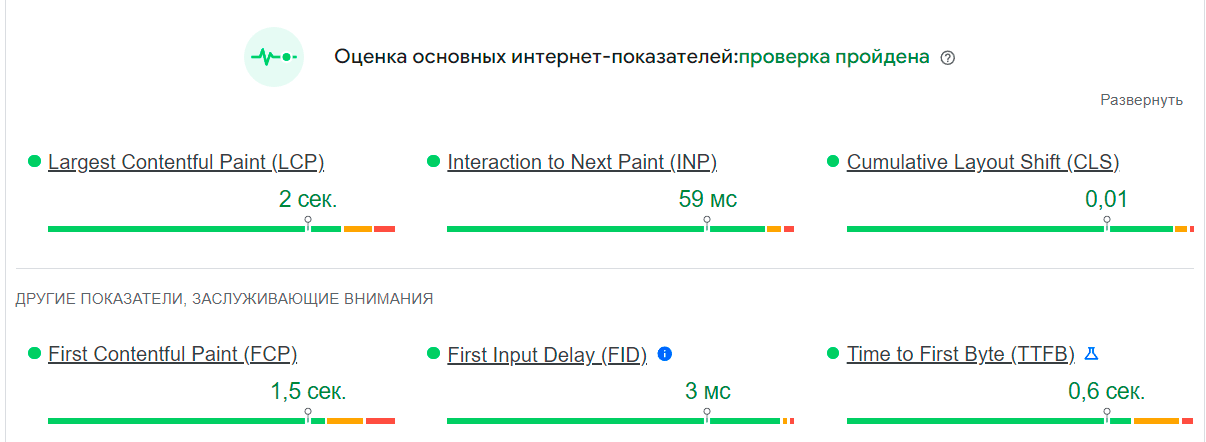Click the green dot beside CLS
Screen dimensions: 1206x442
pos(833,162)
